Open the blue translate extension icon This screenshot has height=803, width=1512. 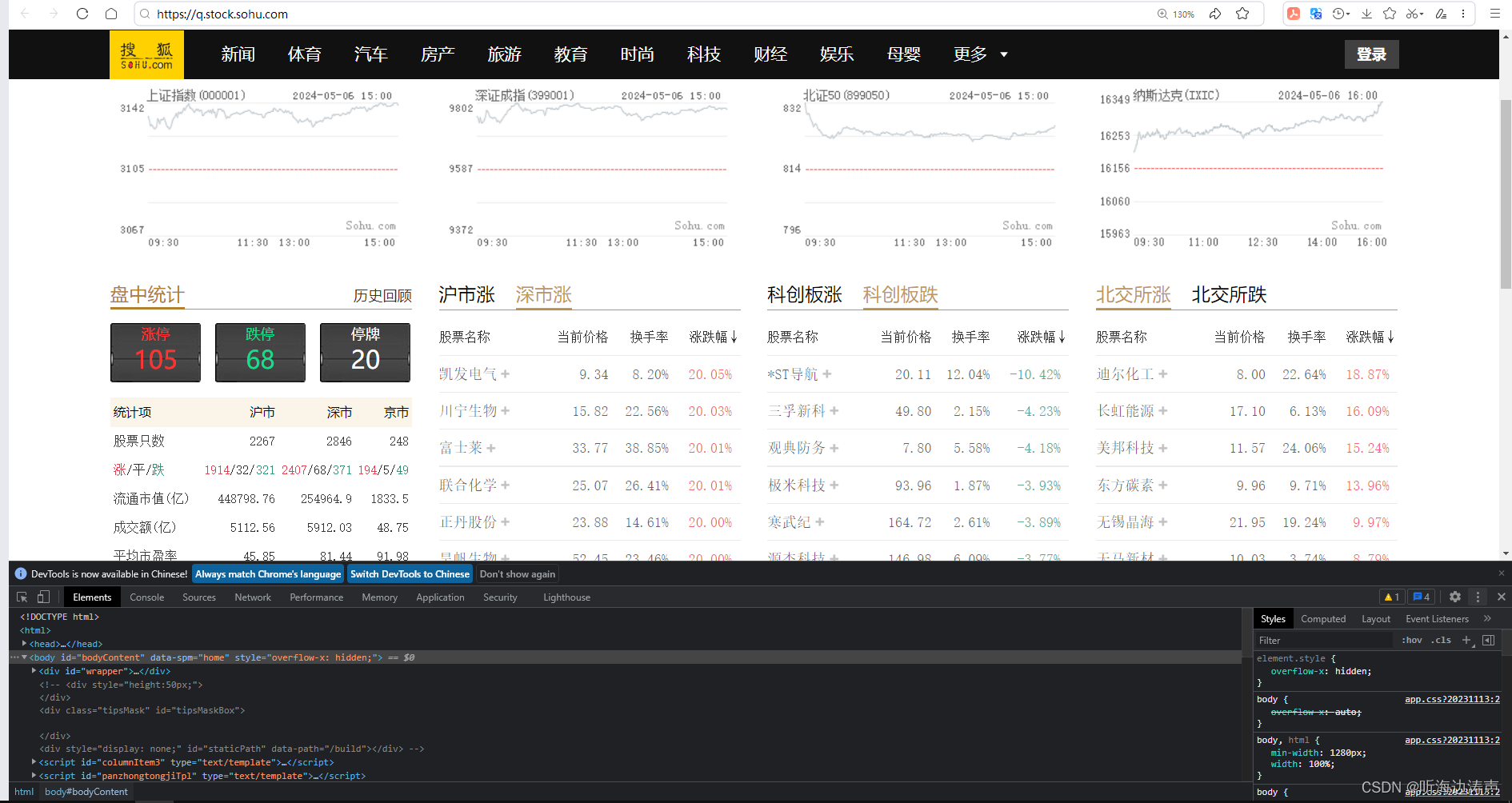[1316, 14]
